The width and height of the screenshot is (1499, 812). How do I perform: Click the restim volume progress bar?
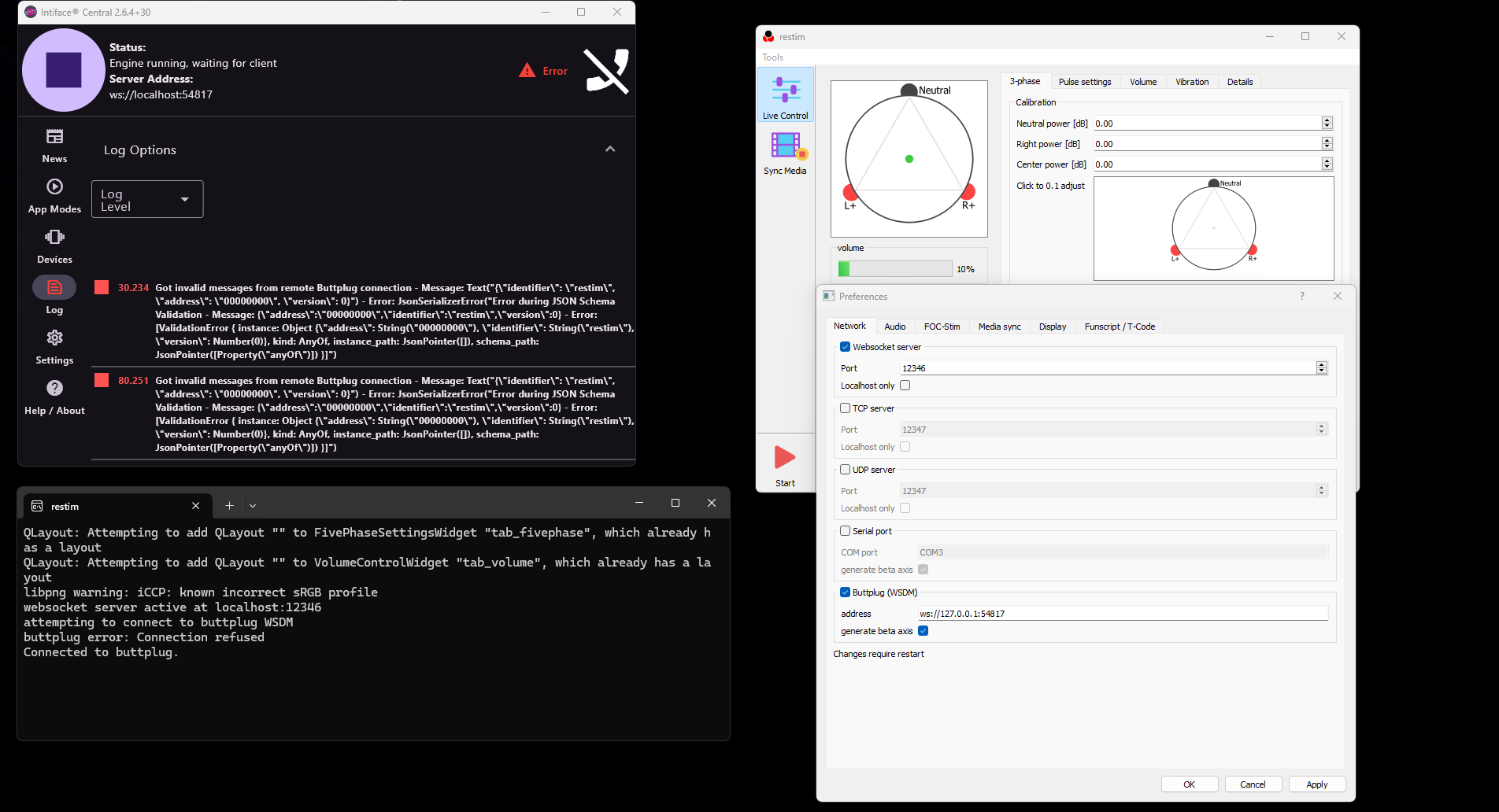click(895, 269)
